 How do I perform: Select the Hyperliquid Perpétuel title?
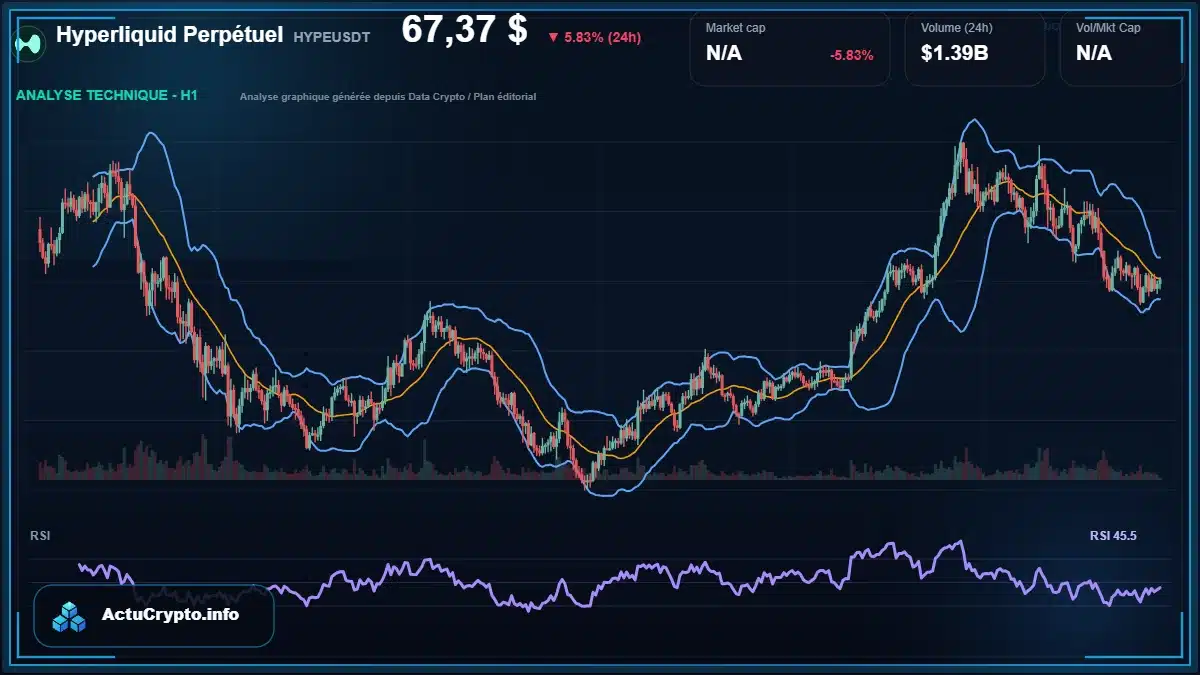click(x=170, y=35)
